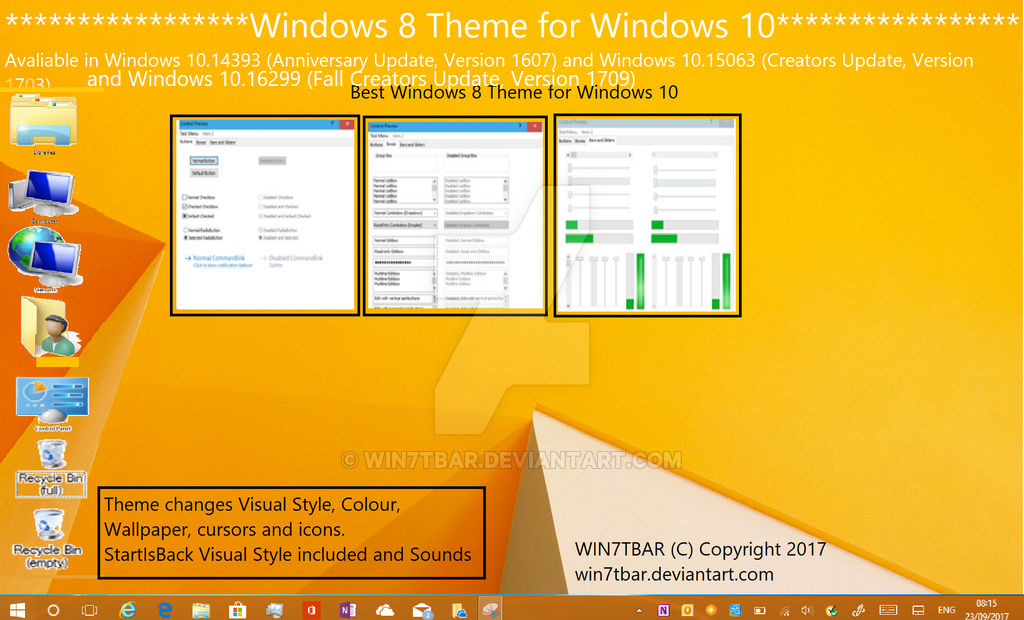The width and height of the screenshot is (1024, 620).
Task: Launch Microsoft Edge from the taskbar
Action: (165, 610)
